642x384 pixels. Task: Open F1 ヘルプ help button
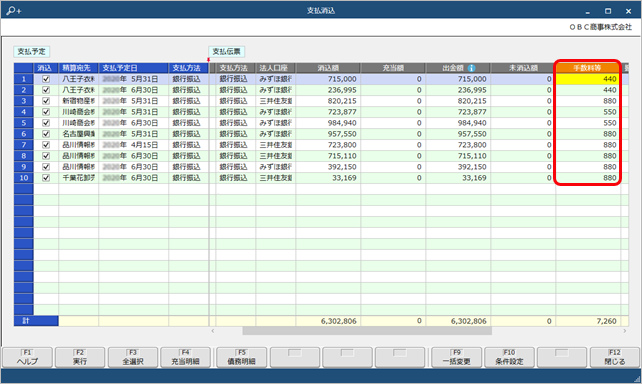27,357
